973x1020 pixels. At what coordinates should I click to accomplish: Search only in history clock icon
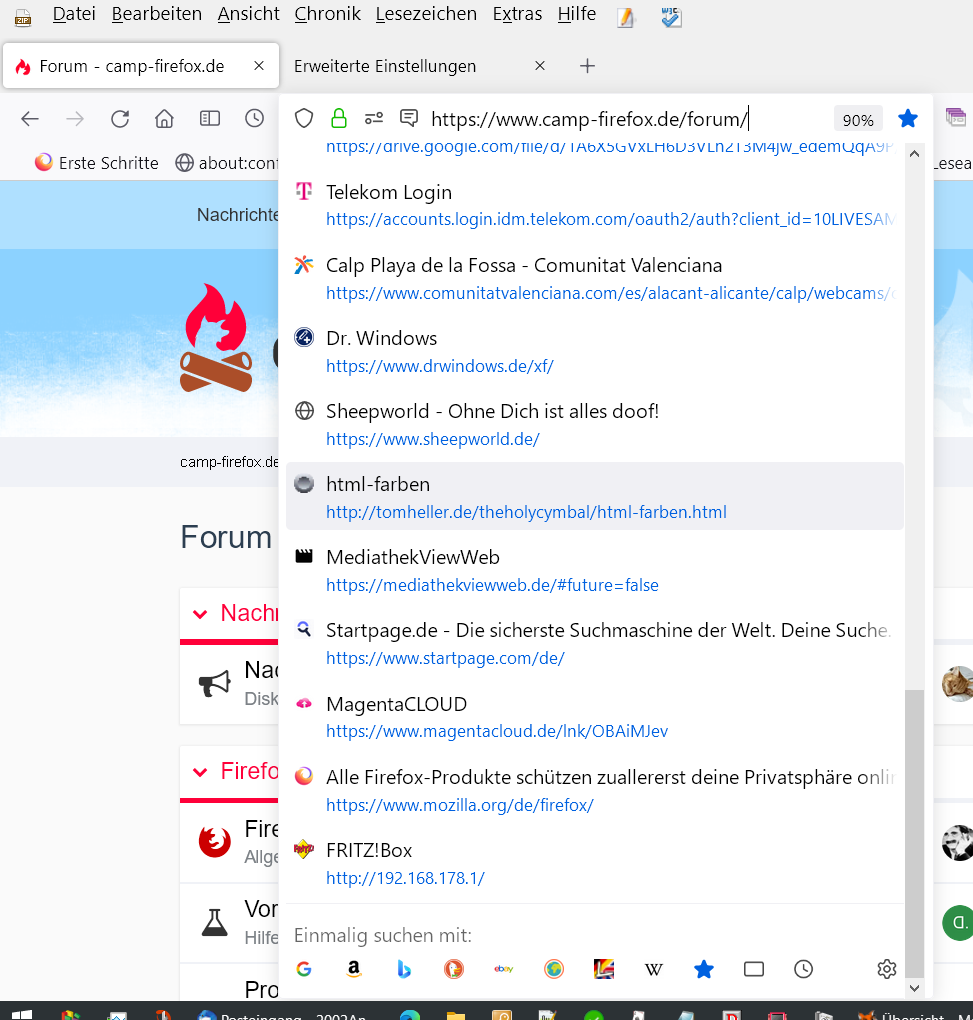tap(803, 969)
